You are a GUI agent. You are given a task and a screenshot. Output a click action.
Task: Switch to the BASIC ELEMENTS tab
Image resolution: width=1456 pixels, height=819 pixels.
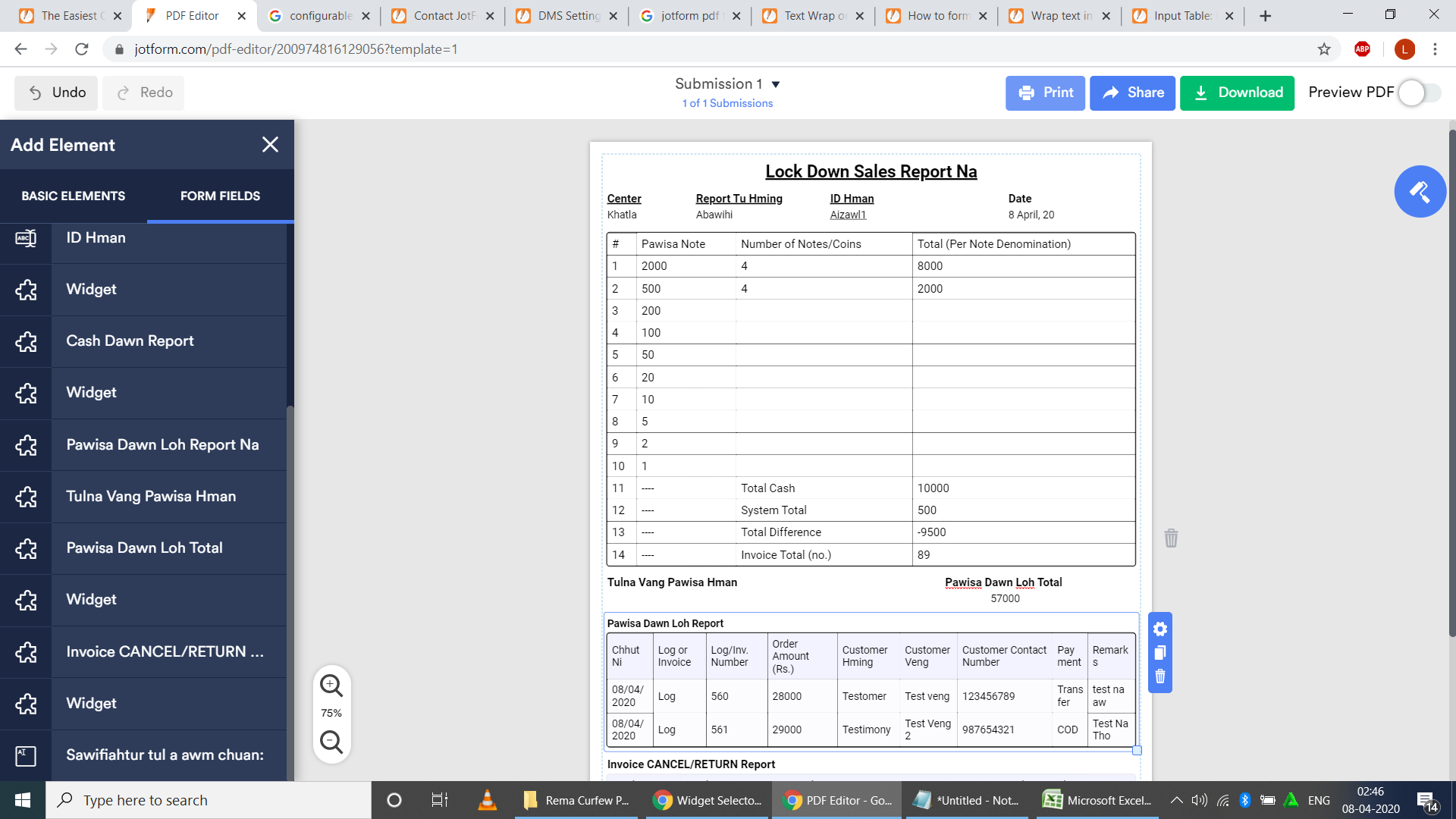click(73, 196)
